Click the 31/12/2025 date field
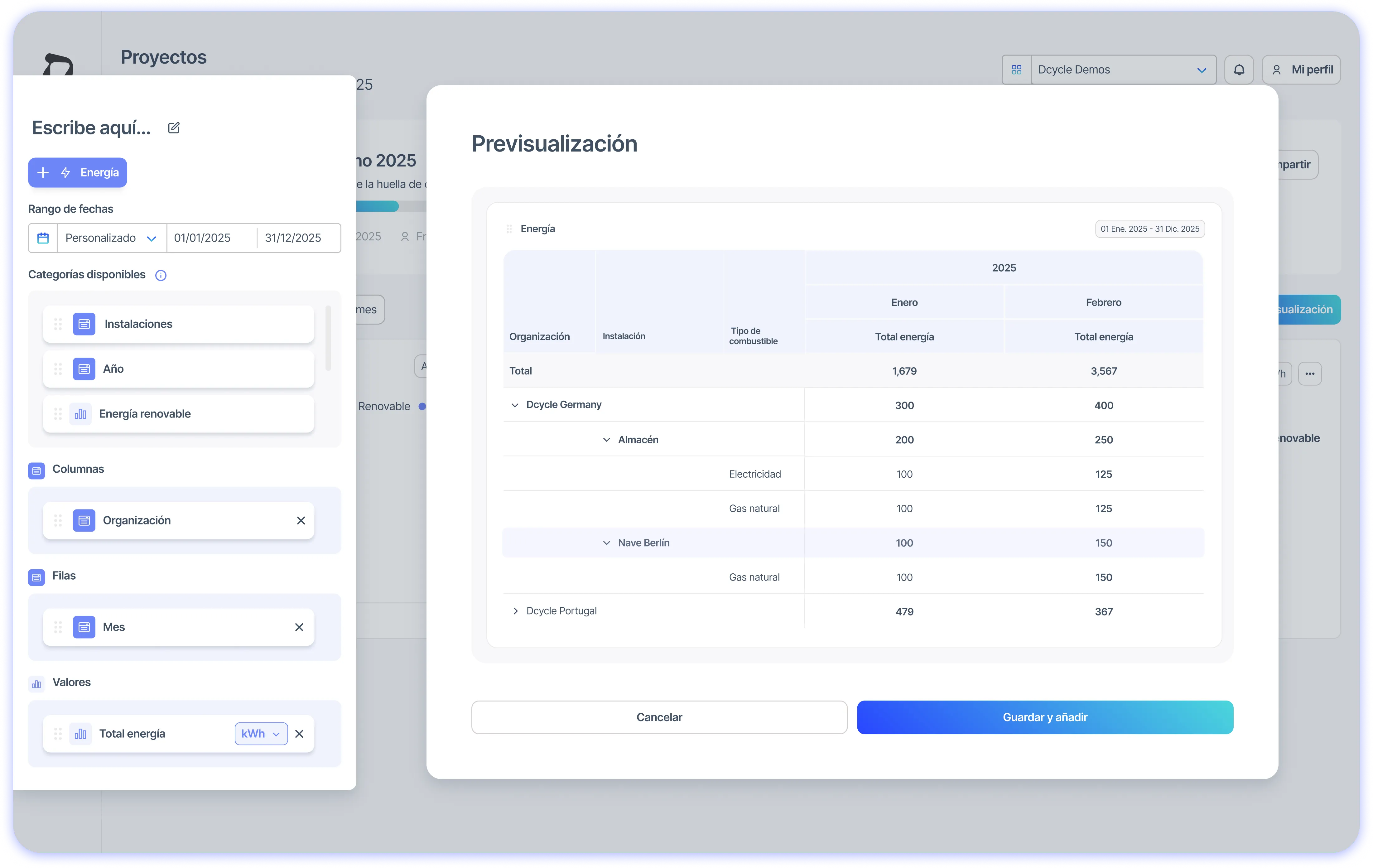 click(293, 238)
